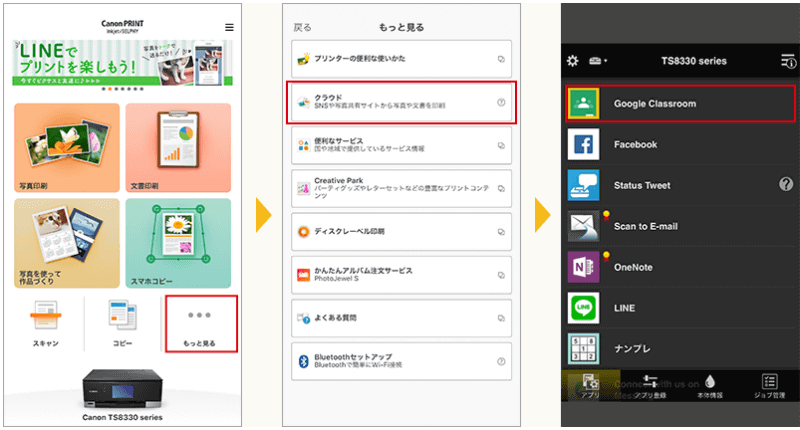800x430 pixels.
Task: Open the info list icon beside TS8330 series
Action: [x=788, y=61]
